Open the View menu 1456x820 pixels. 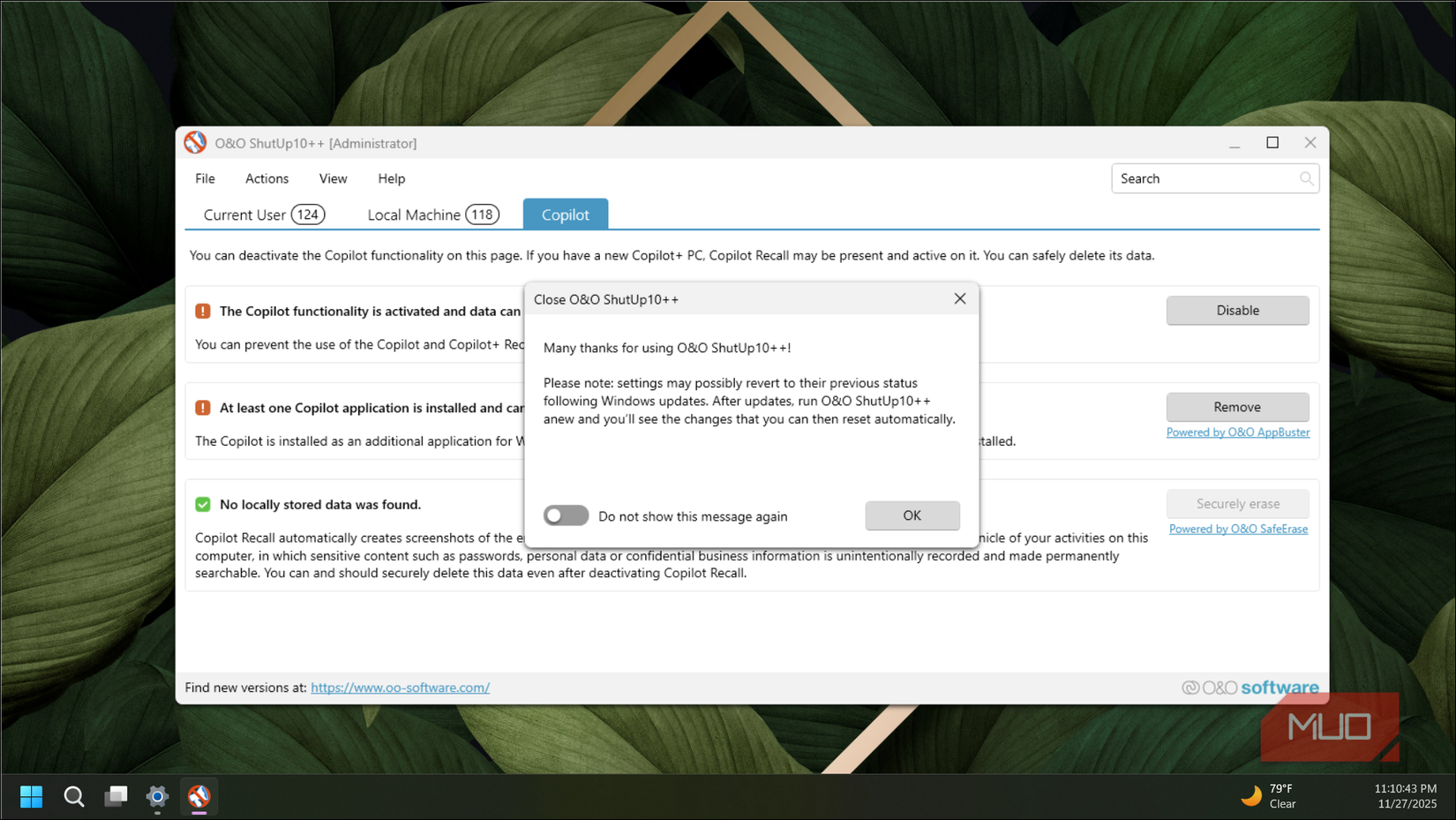333,178
